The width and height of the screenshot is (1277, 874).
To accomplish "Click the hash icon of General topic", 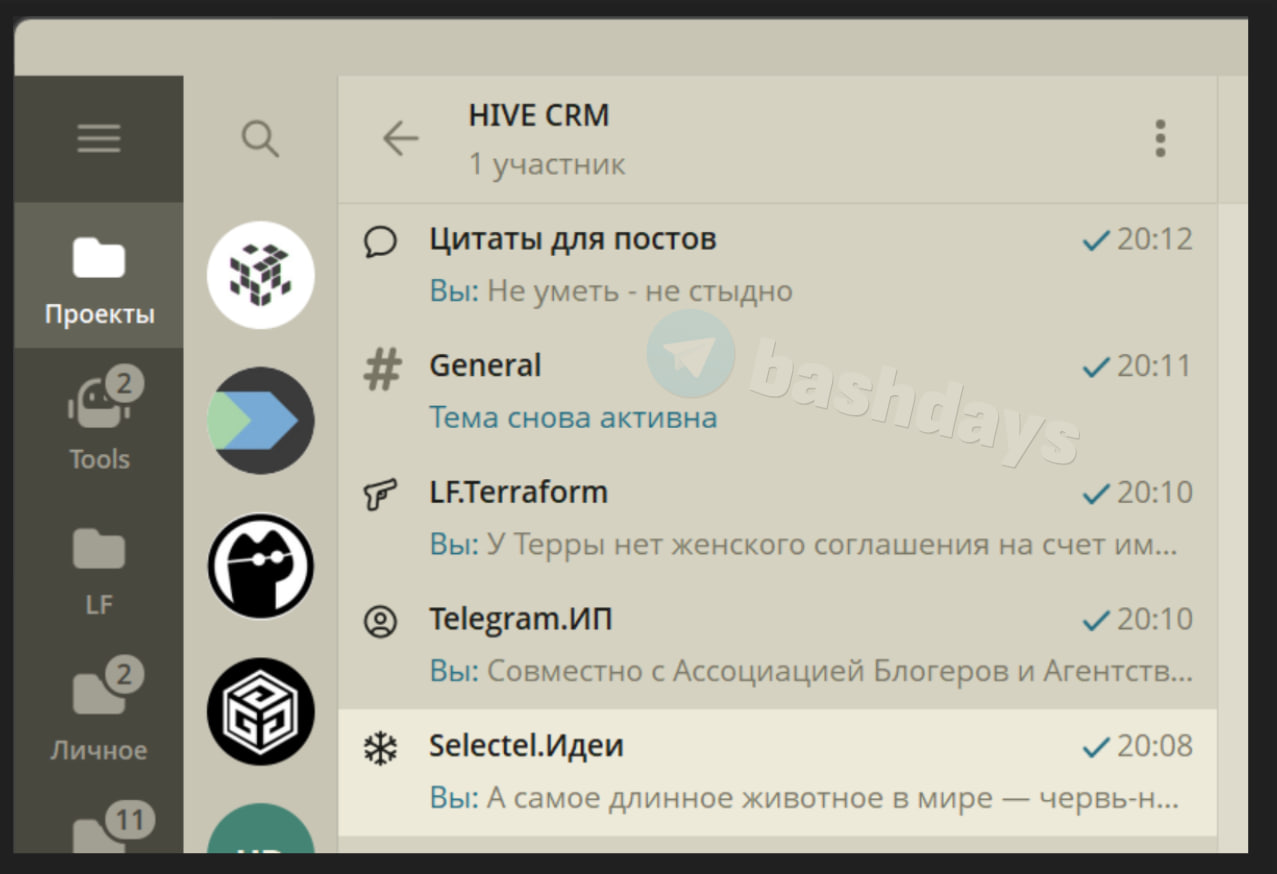I will tap(381, 369).
